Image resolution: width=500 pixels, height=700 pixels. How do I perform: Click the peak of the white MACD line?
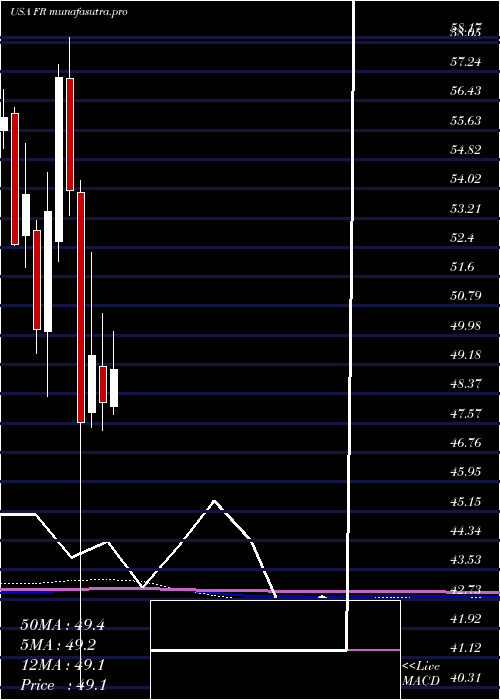[215, 501]
